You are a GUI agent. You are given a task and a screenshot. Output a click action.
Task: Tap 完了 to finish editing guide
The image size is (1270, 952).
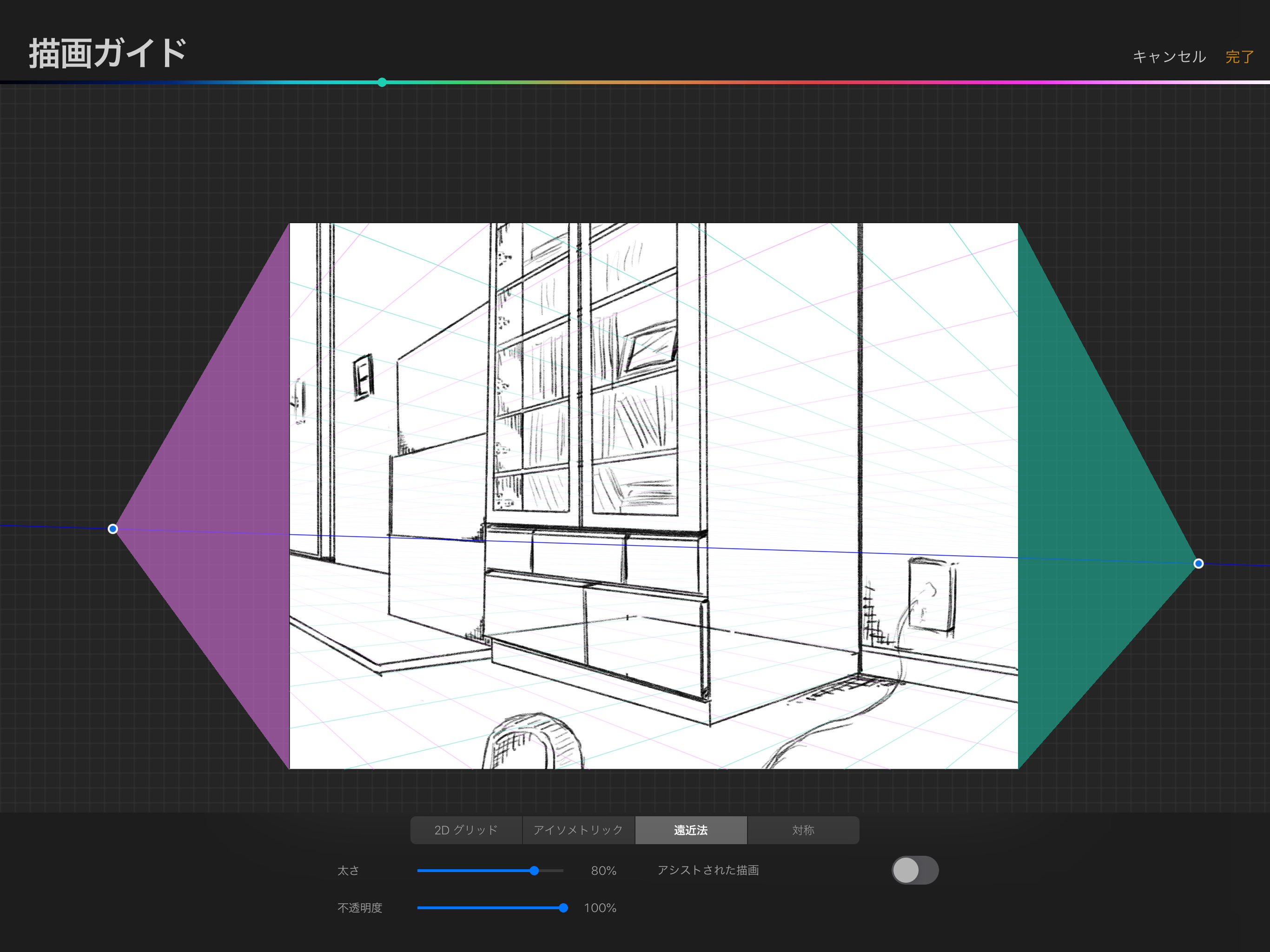[1240, 56]
